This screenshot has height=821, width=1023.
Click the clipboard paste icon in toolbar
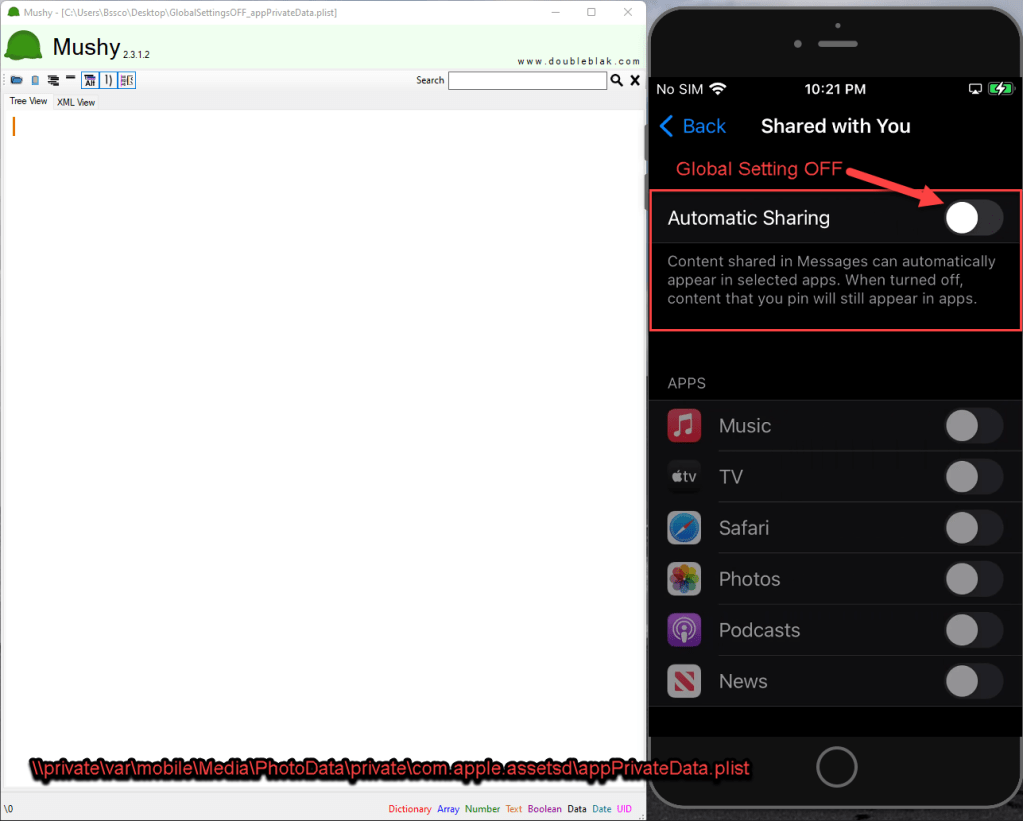[x=35, y=80]
